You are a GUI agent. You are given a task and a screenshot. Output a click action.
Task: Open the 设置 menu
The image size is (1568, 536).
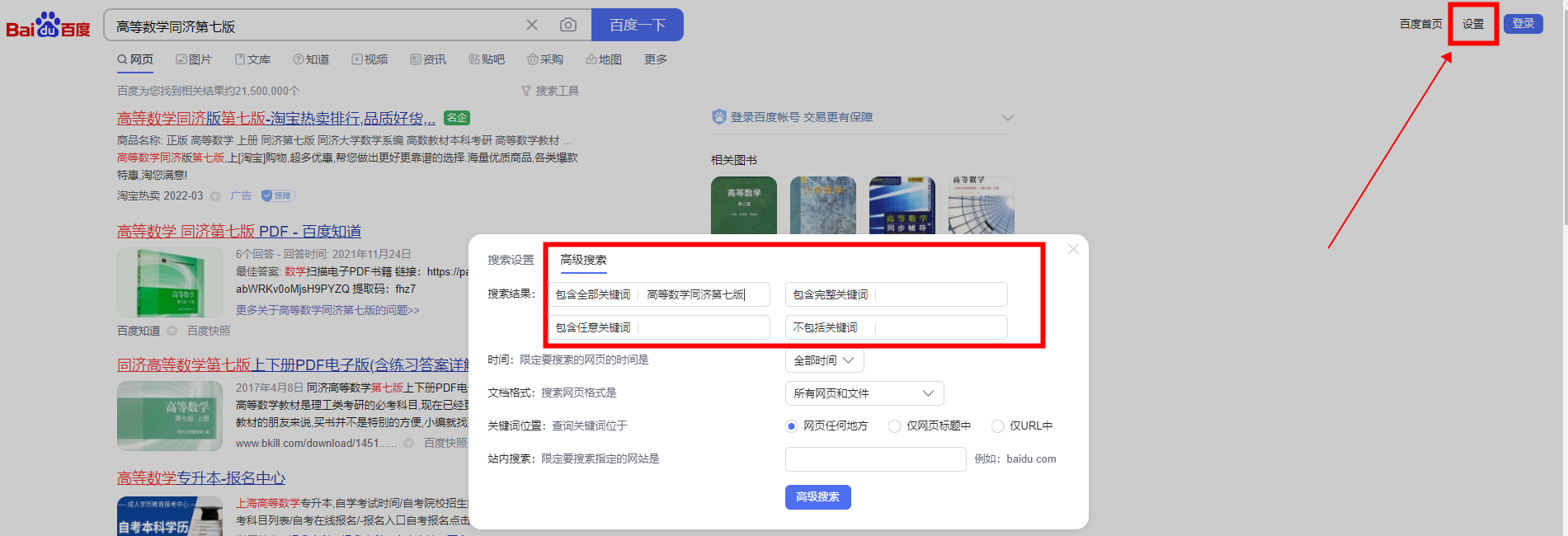1473,24
